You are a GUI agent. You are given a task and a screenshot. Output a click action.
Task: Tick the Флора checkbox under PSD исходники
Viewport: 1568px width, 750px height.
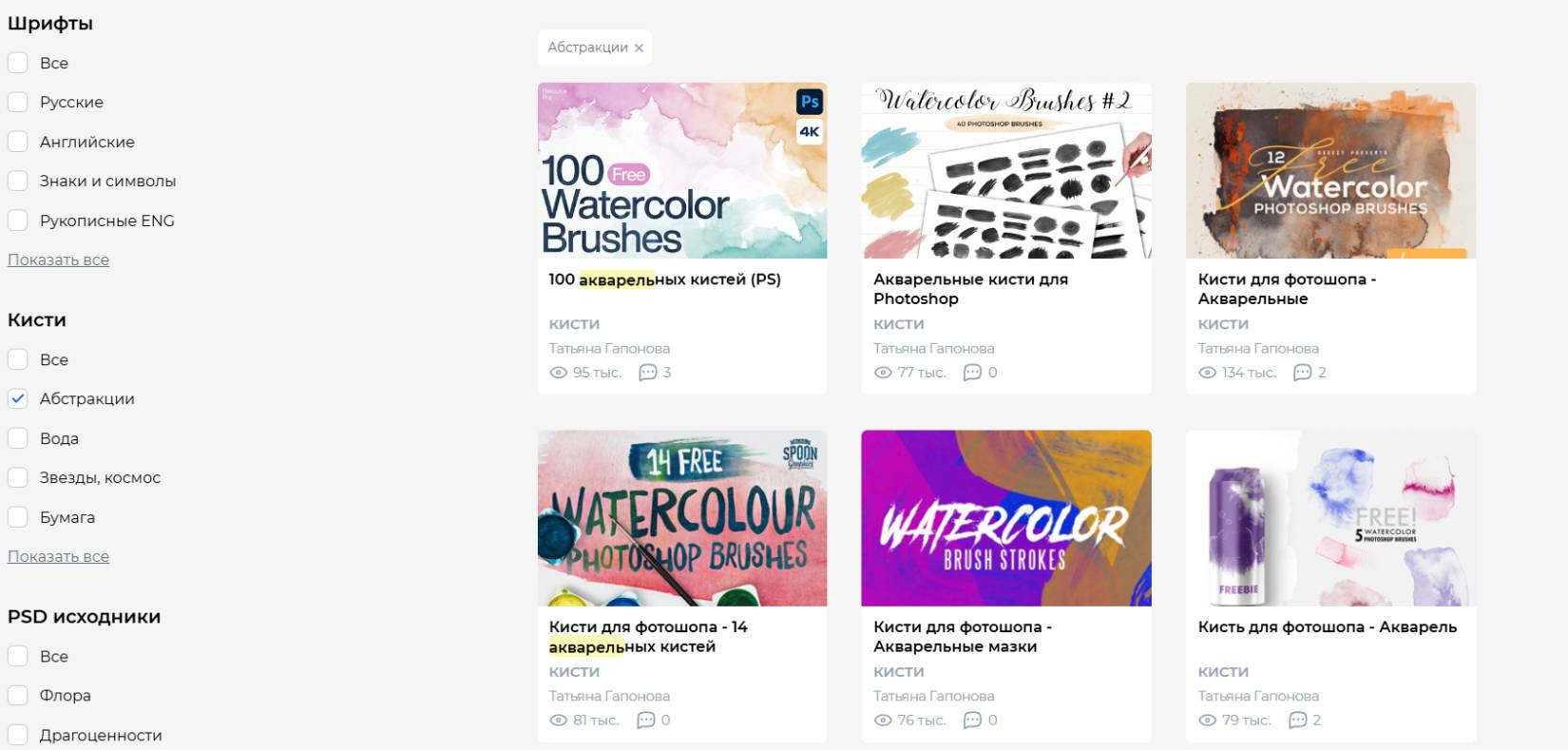tap(18, 696)
